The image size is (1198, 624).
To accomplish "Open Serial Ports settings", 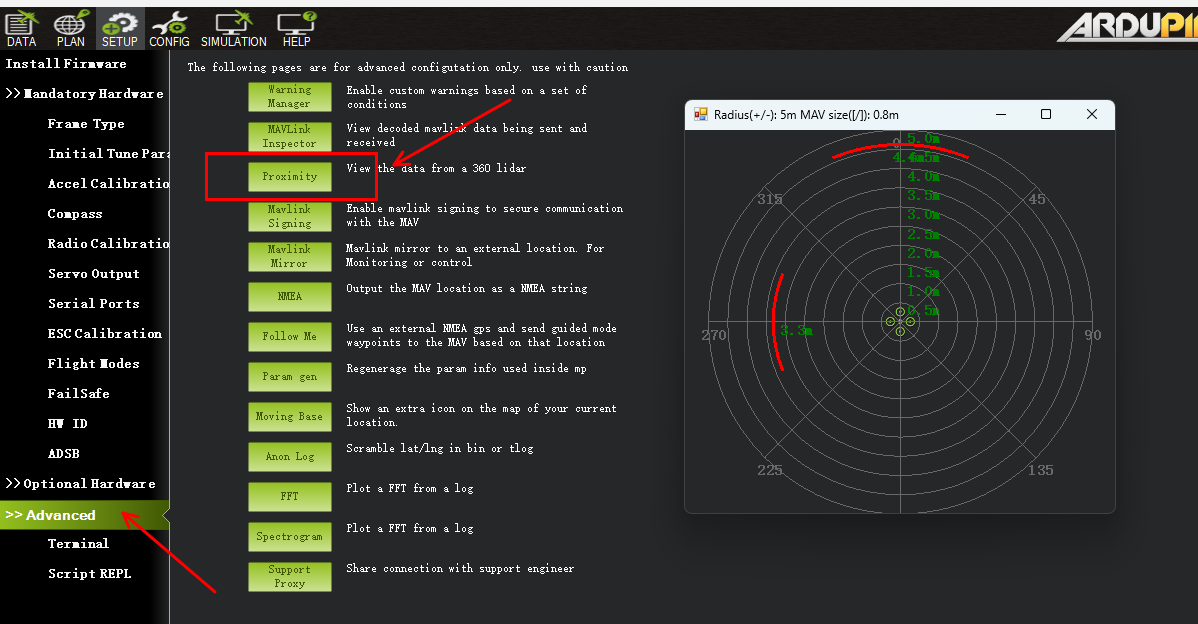I will coord(93,304).
